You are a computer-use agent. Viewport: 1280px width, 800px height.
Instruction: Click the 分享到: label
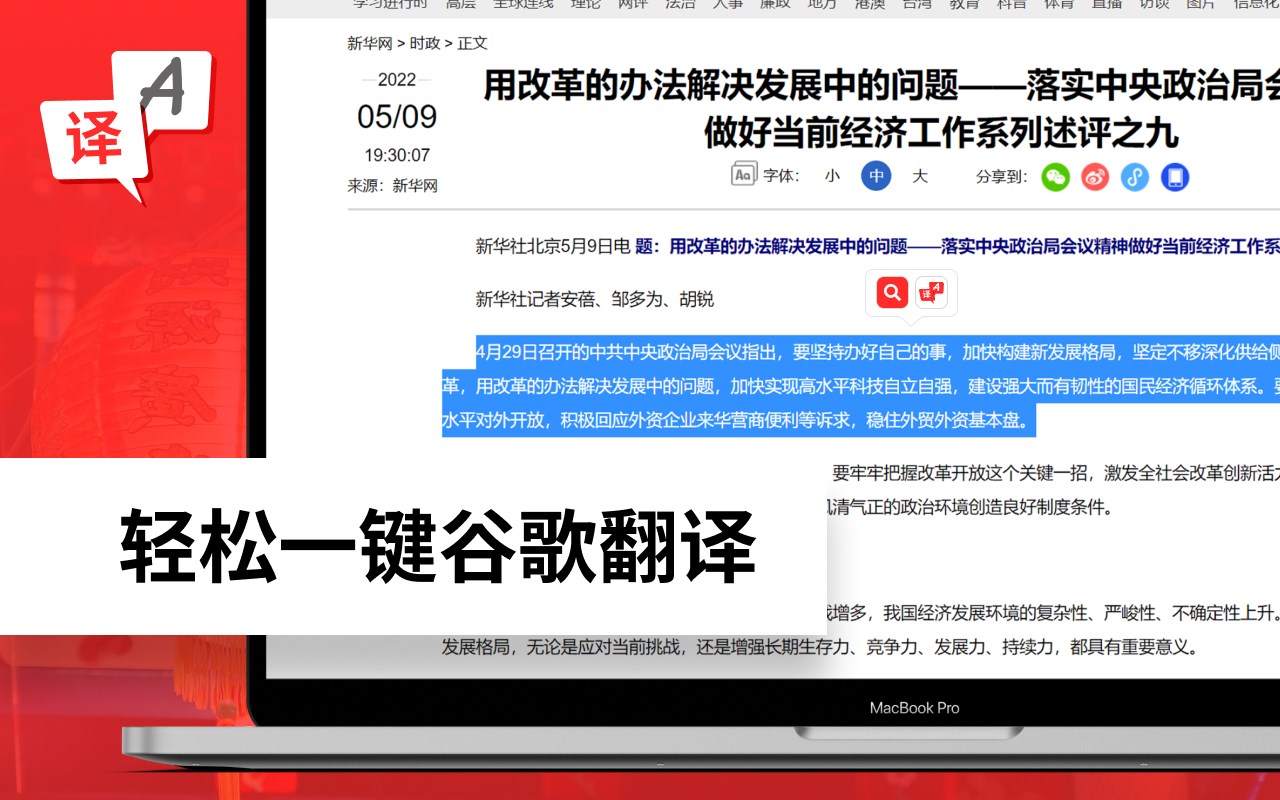pos(1002,176)
